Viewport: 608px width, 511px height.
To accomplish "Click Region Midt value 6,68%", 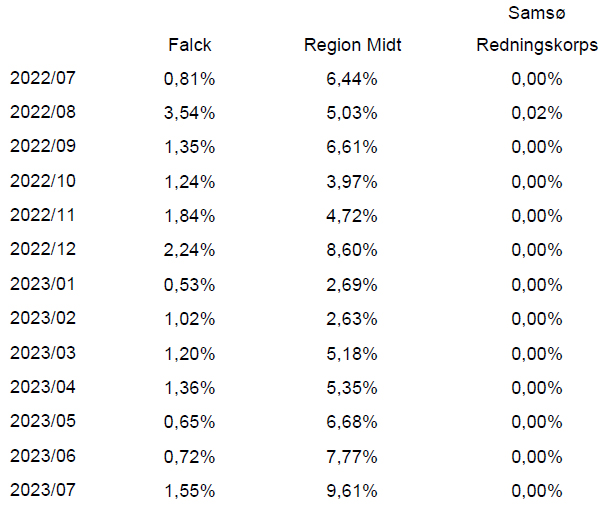I will [x=352, y=422].
